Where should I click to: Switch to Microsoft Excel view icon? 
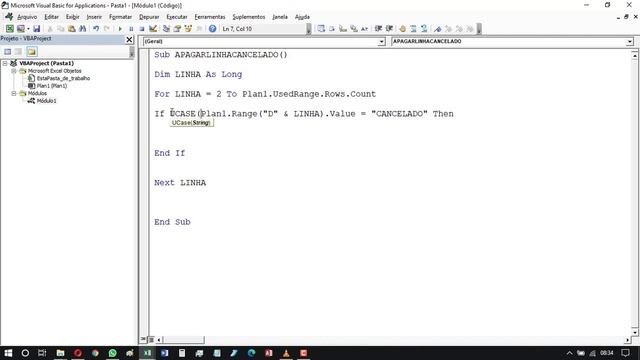[x=9, y=29]
